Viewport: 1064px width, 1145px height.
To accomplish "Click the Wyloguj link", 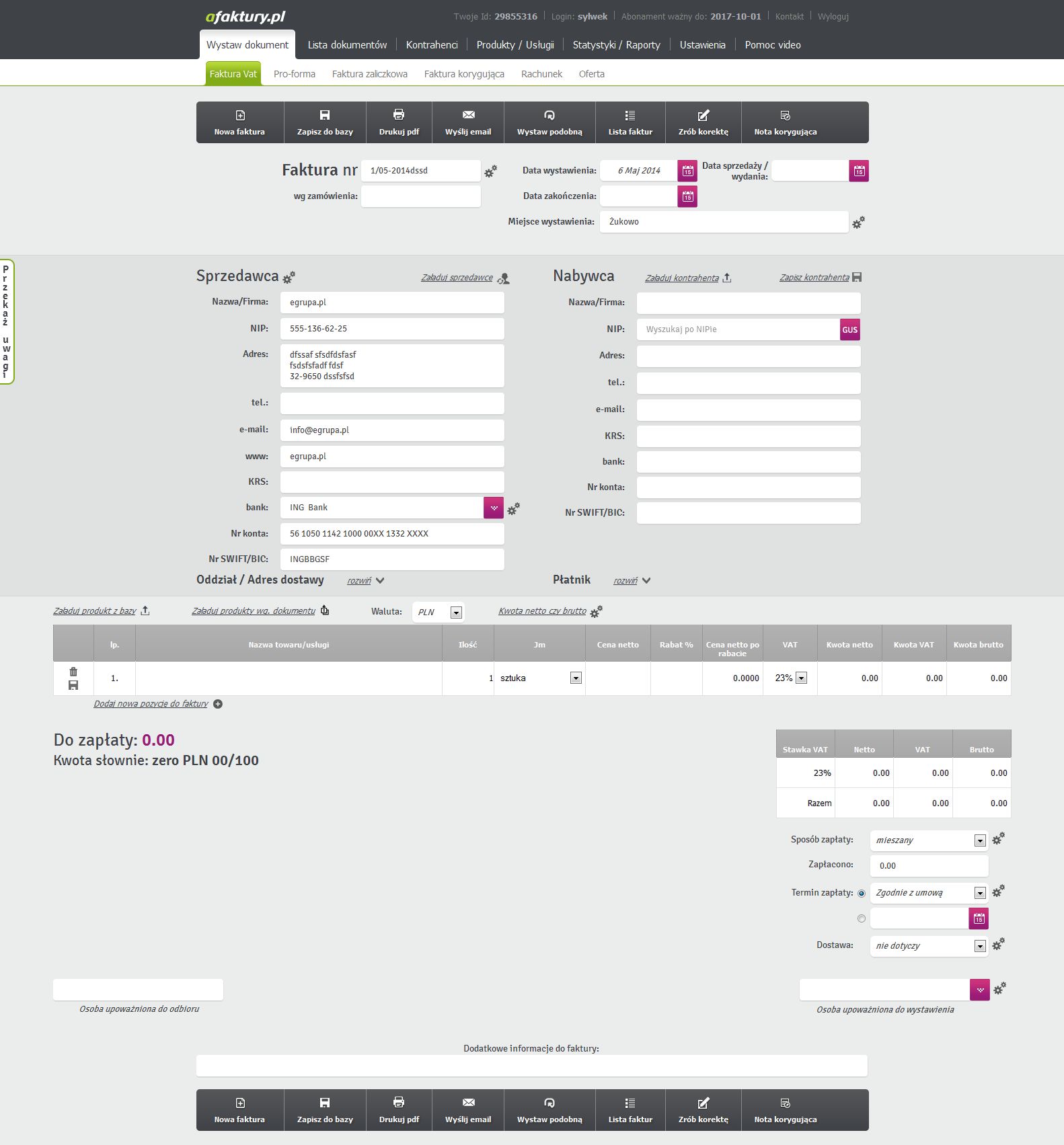I will click(833, 16).
